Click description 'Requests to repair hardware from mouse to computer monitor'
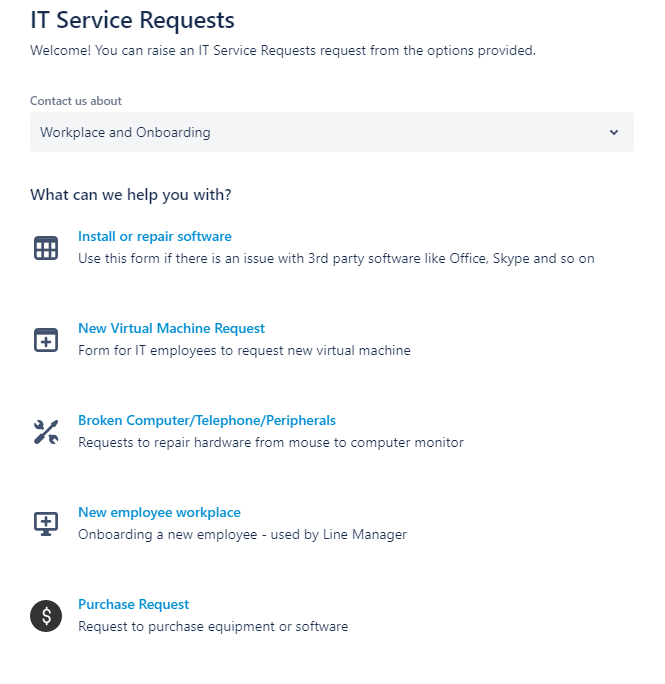This screenshot has height=684, width=665. 271,443
